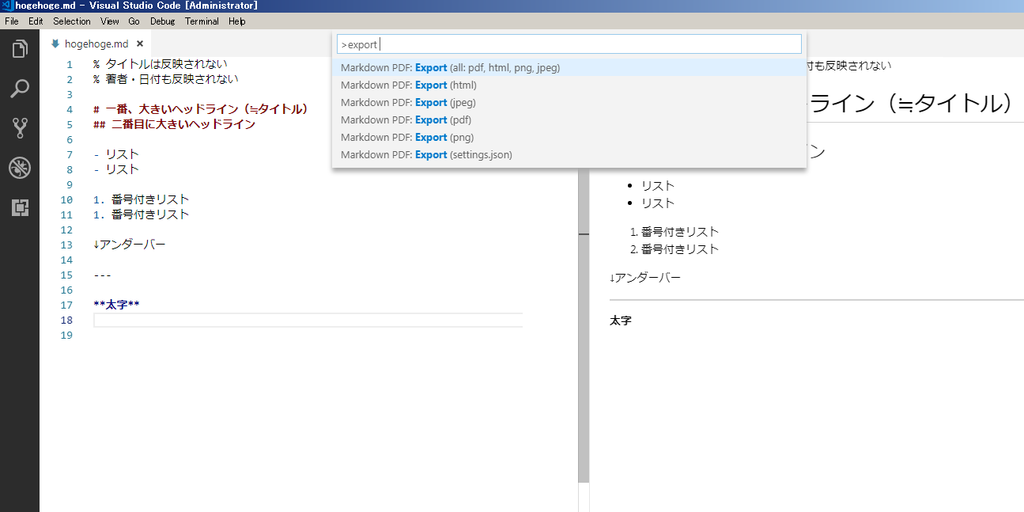Viewport: 1024px width, 512px height.
Task: Click line number 15 in the gutter
Action: point(66,274)
